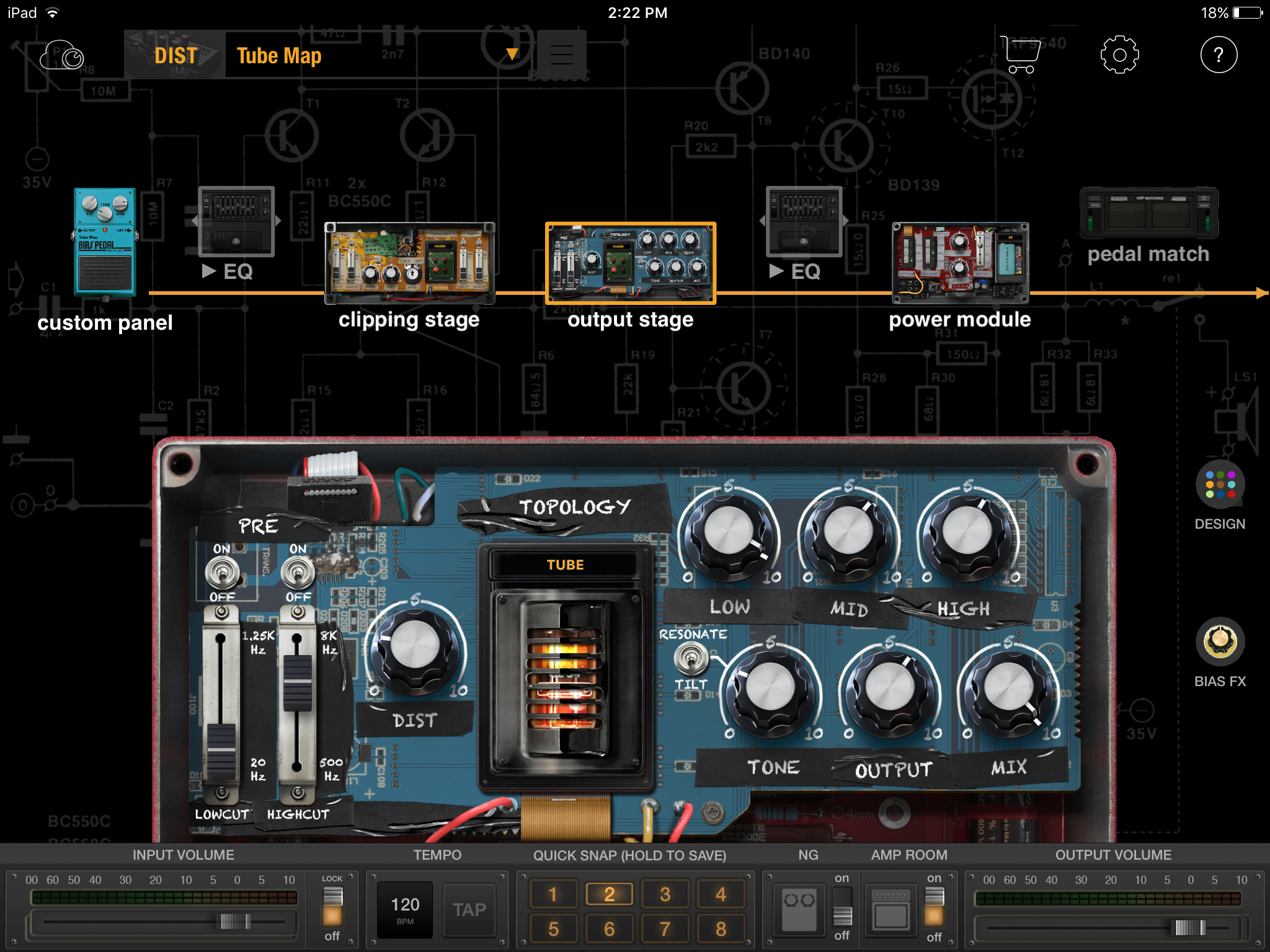Open the preset list menu icon
1270x952 pixels.
pyautogui.click(x=561, y=55)
